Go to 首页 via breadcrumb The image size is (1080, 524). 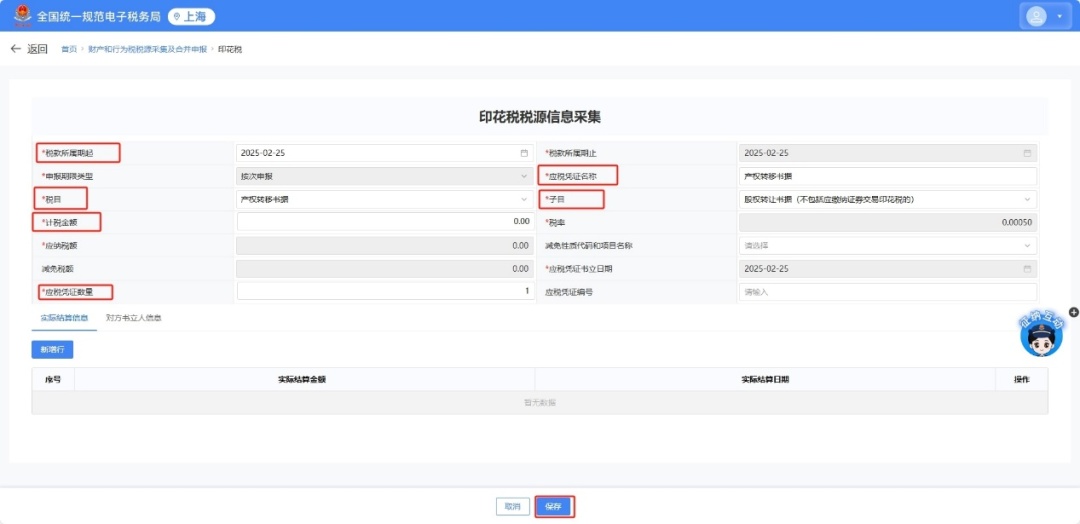point(69,49)
